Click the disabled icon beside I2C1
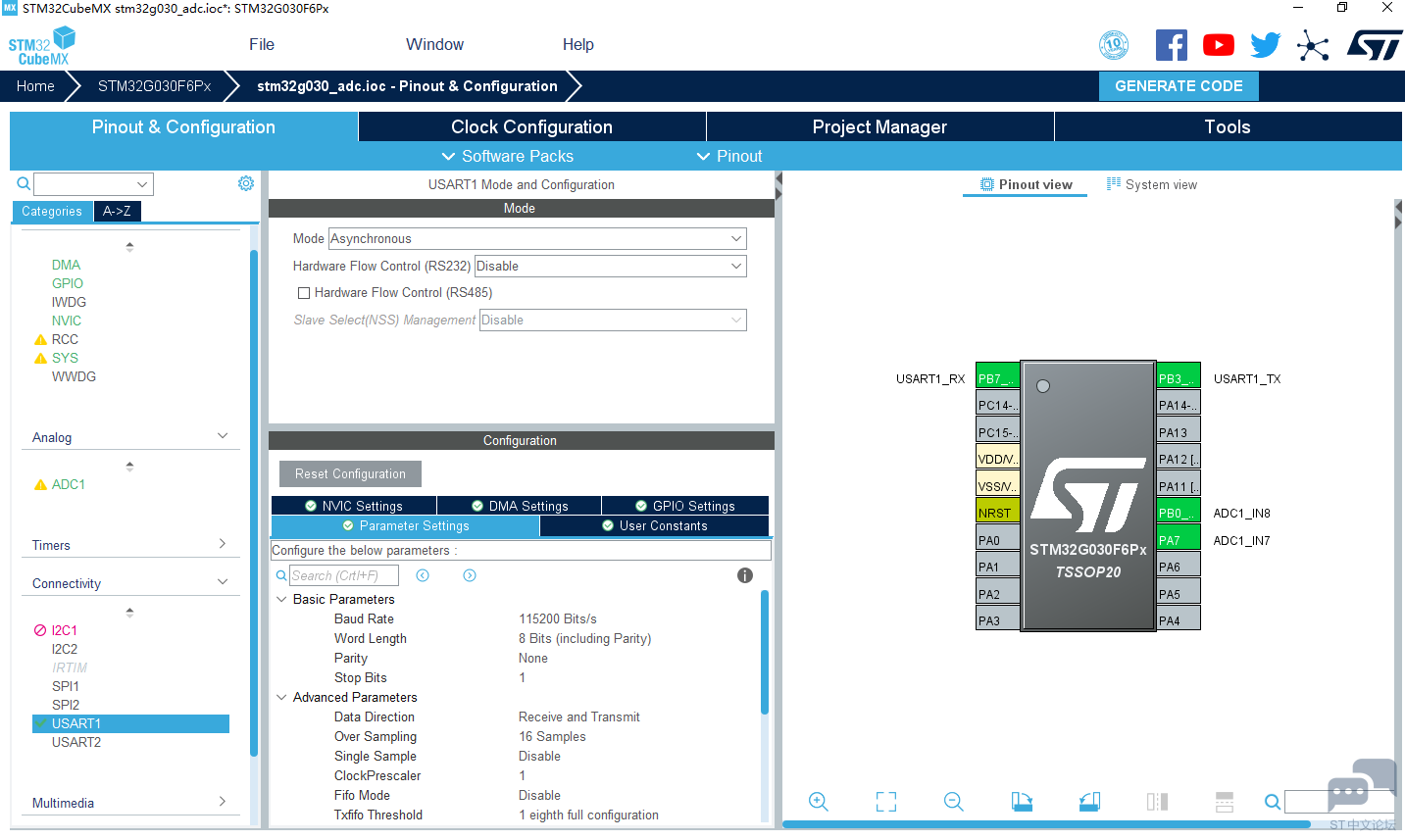Screen dimensions: 1405x840 point(40,630)
